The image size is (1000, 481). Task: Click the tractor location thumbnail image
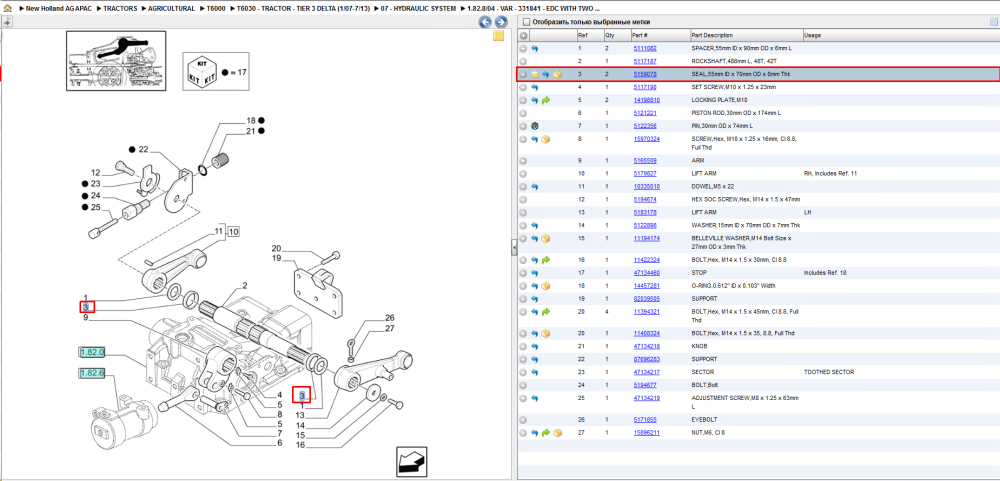click(116, 59)
